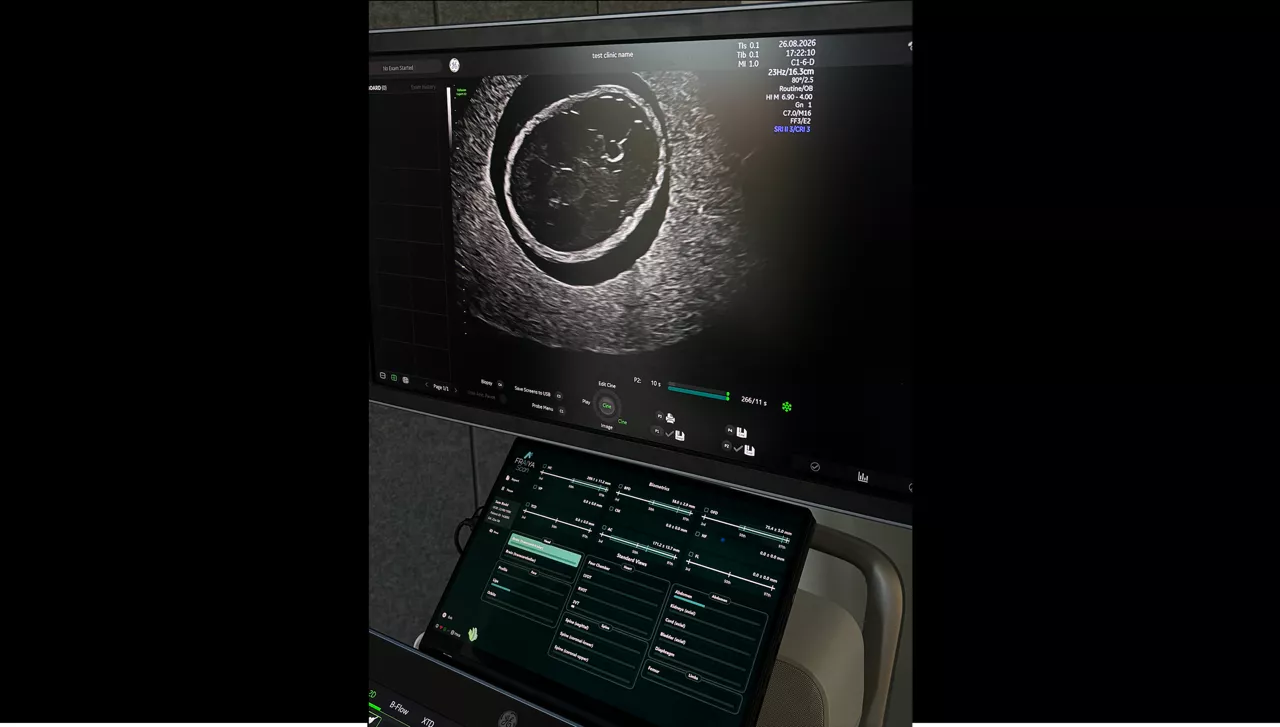
Task: Go to the previous page arrow beside Page 1/1
Action: click(427, 385)
